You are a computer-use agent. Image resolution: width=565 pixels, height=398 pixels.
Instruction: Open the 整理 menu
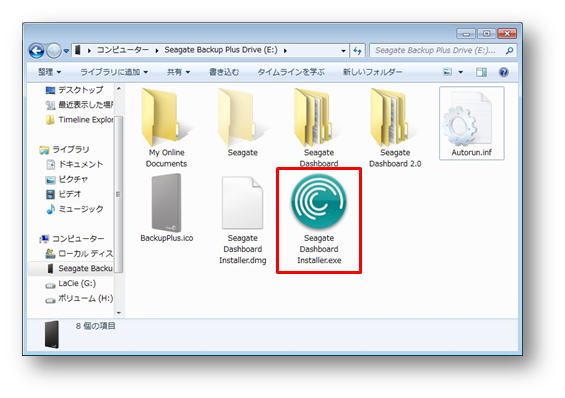pyautogui.click(x=49, y=72)
